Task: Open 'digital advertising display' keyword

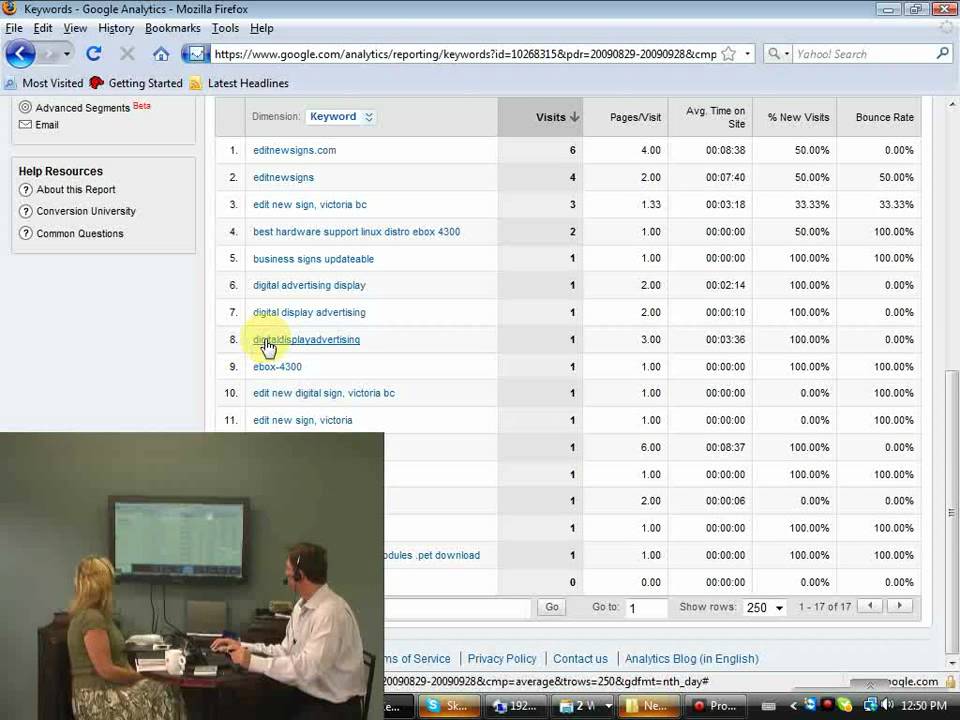Action: pyautogui.click(x=309, y=285)
